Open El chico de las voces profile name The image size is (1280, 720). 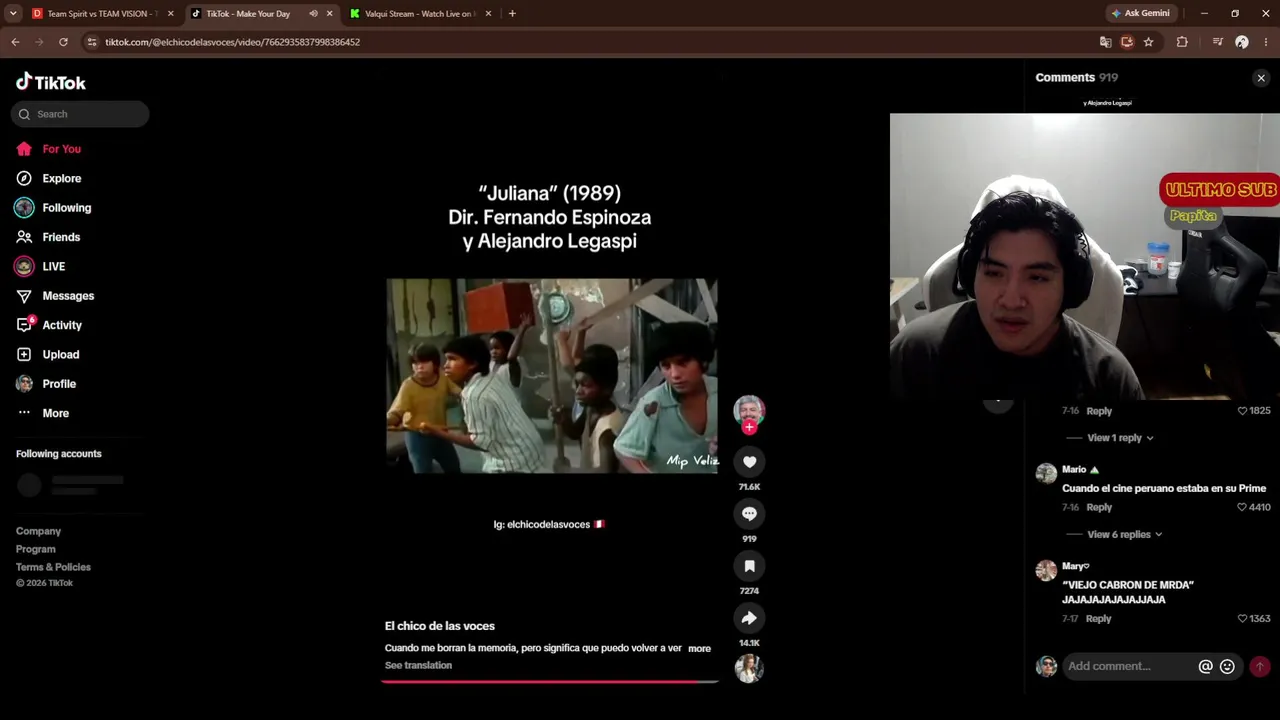click(440, 626)
